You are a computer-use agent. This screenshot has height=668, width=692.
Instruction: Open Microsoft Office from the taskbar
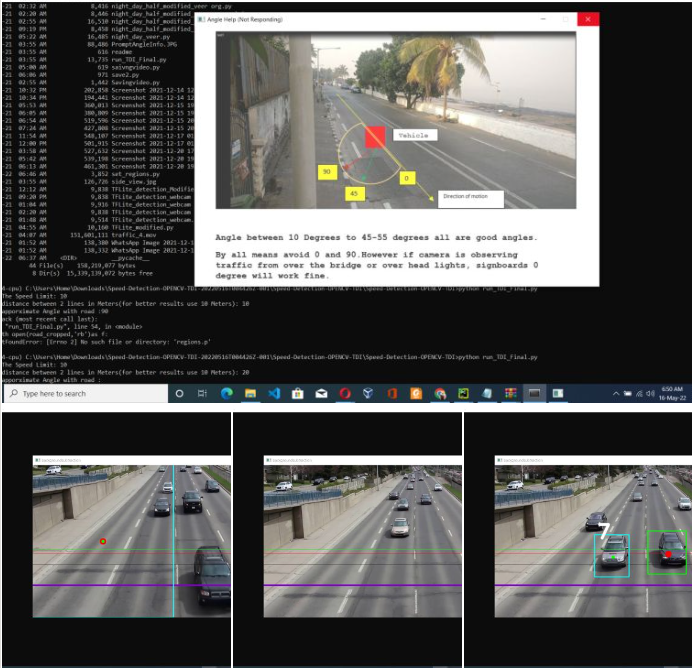coord(392,393)
